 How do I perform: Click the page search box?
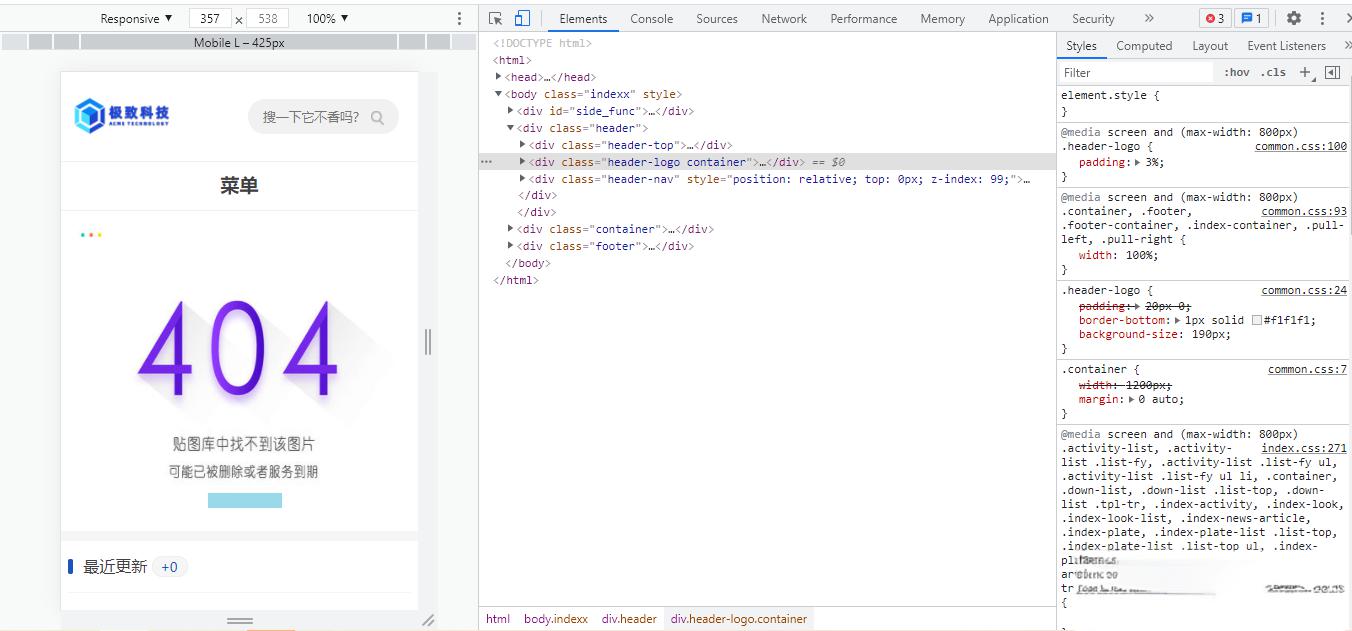tap(323, 117)
